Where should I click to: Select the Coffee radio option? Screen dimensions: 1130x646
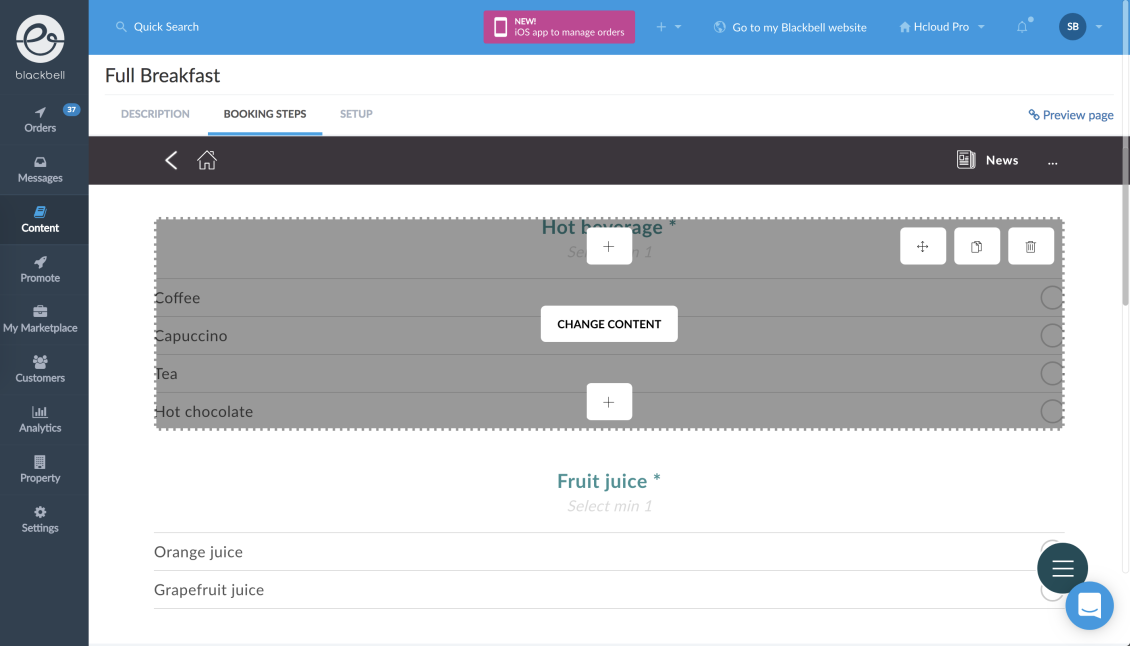pos(1051,297)
